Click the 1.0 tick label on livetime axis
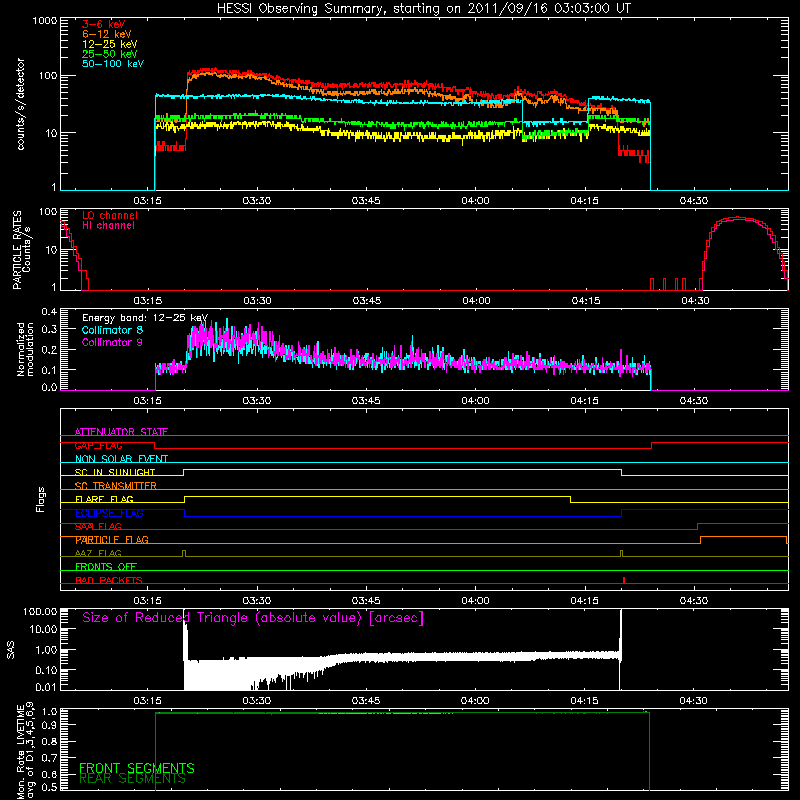Image resolution: width=800 pixels, height=800 pixels. (51, 711)
